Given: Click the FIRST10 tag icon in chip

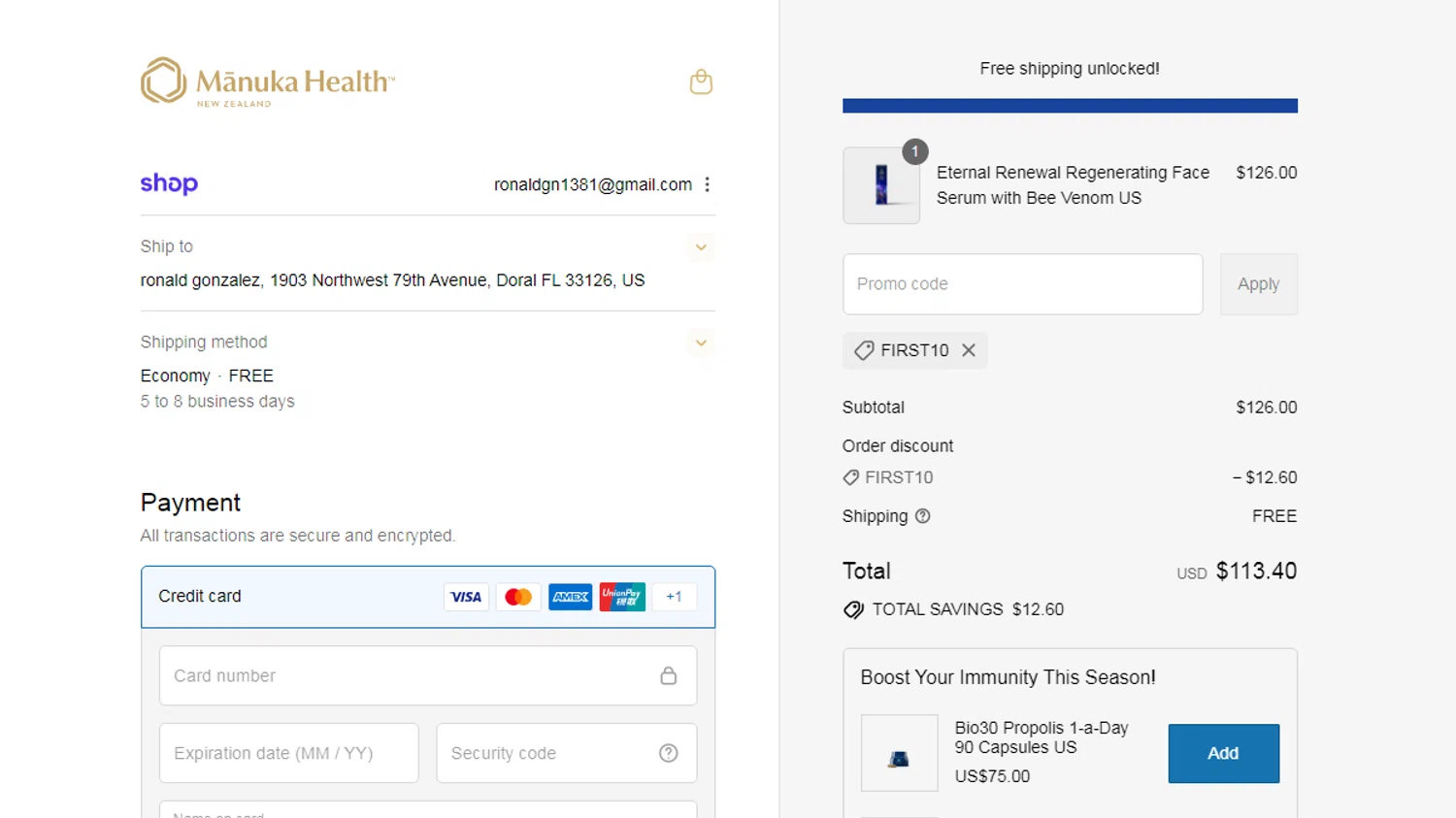Looking at the screenshot, I should coord(864,350).
